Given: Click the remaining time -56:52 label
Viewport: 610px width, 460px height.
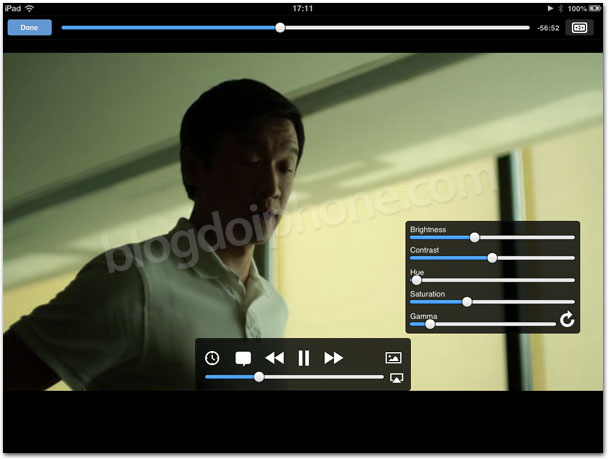Looking at the screenshot, I should (x=548, y=28).
